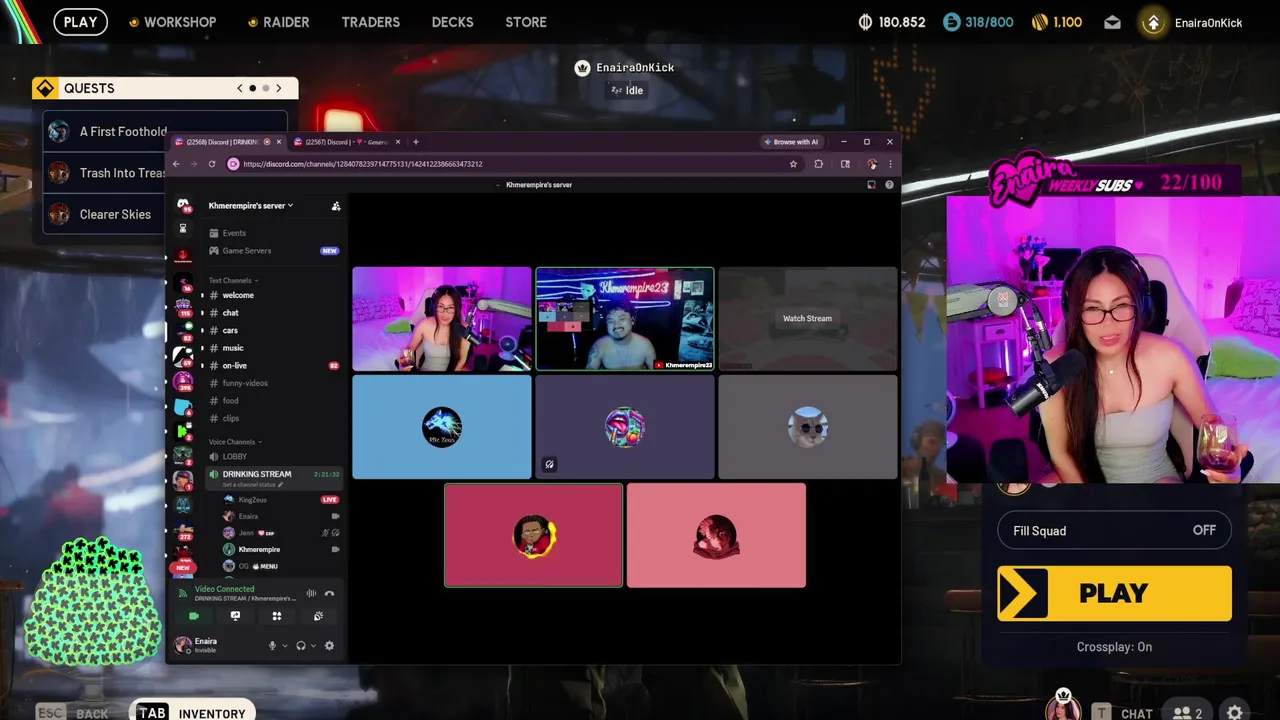
Task: Open game settings gear at bottom right
Action: pyautogui.click(x=1235, y=712)
